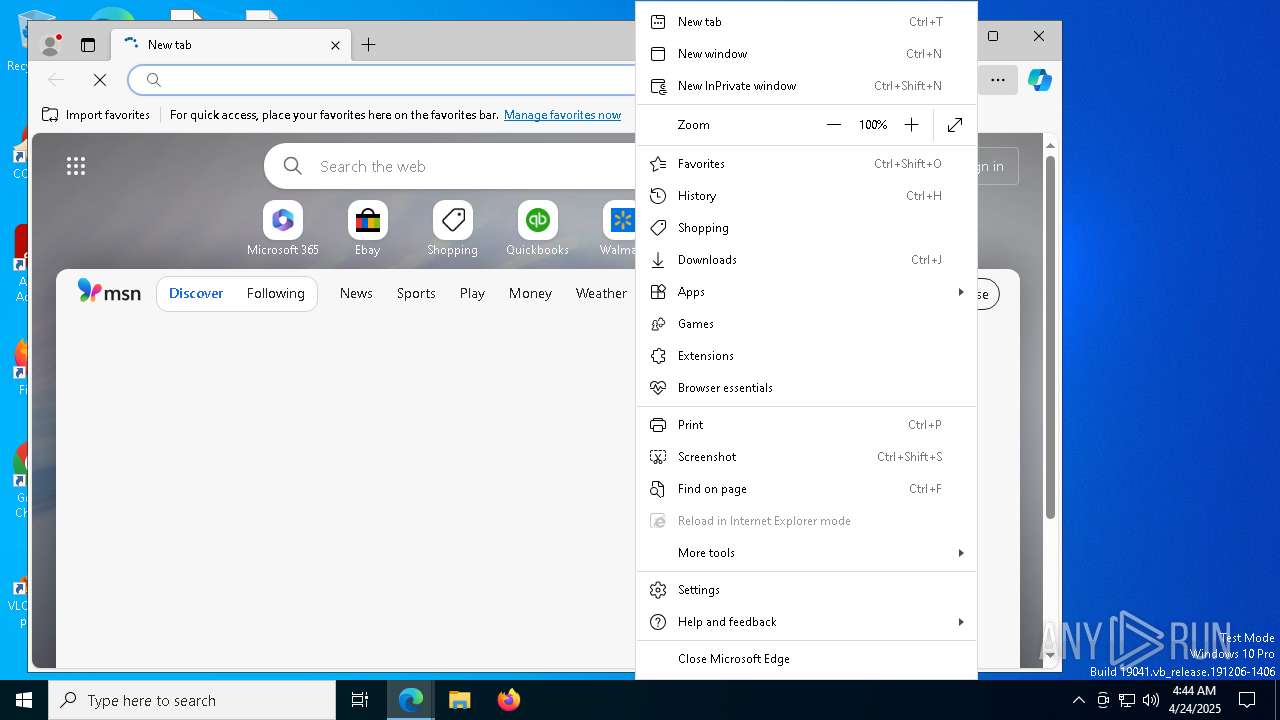
Task: Open the News section
Action: [356, 293]
